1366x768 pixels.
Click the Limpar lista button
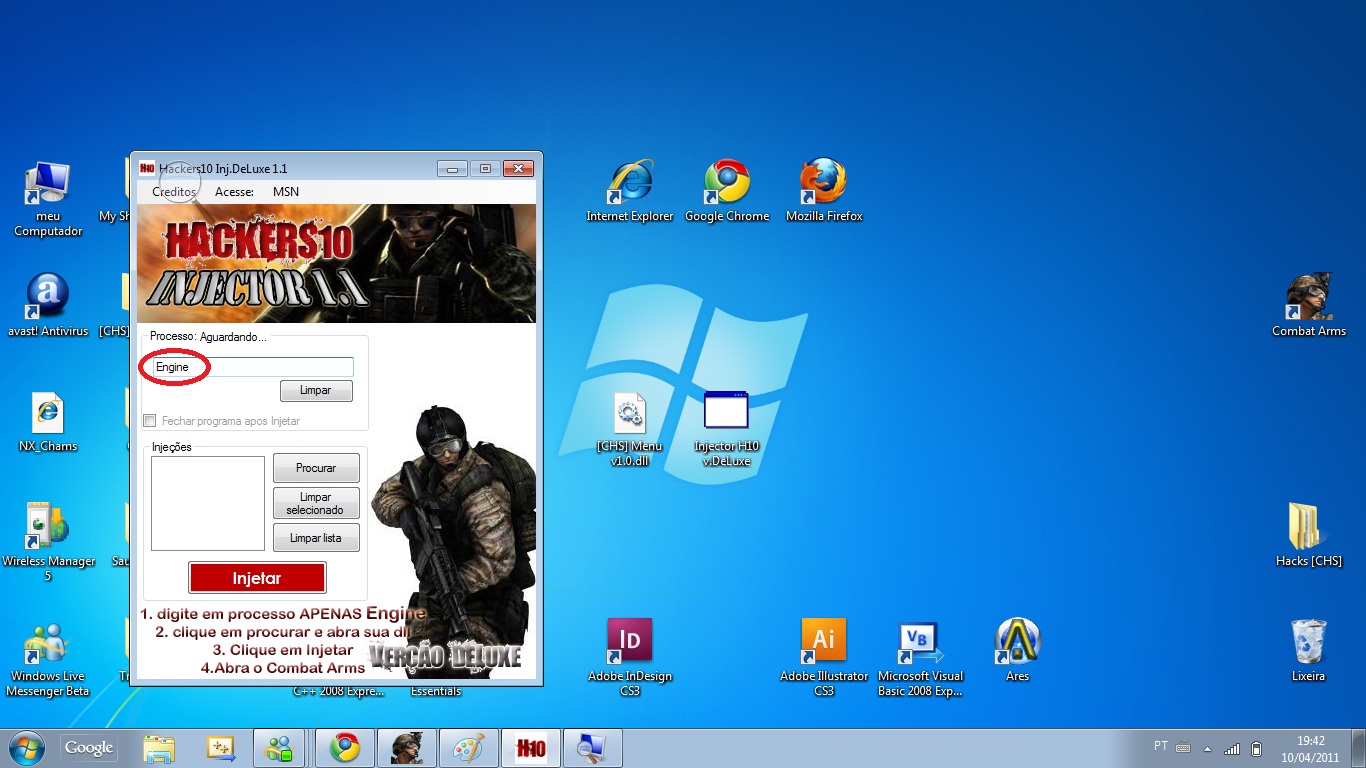coord(316,538)
